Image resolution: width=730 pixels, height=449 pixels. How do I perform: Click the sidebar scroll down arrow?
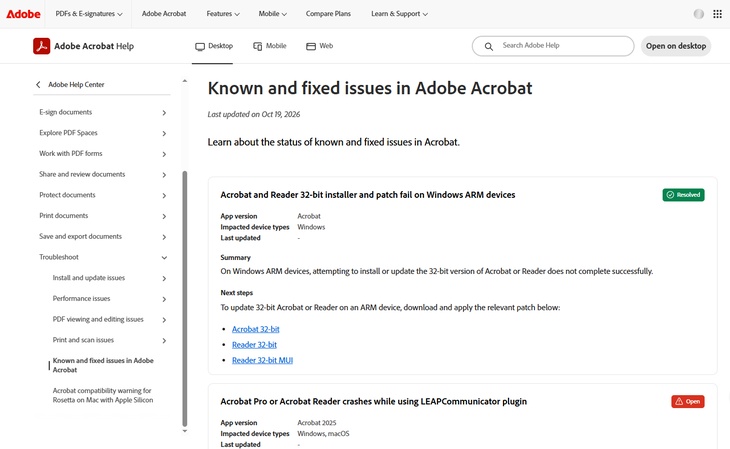(x=184, y=431)
